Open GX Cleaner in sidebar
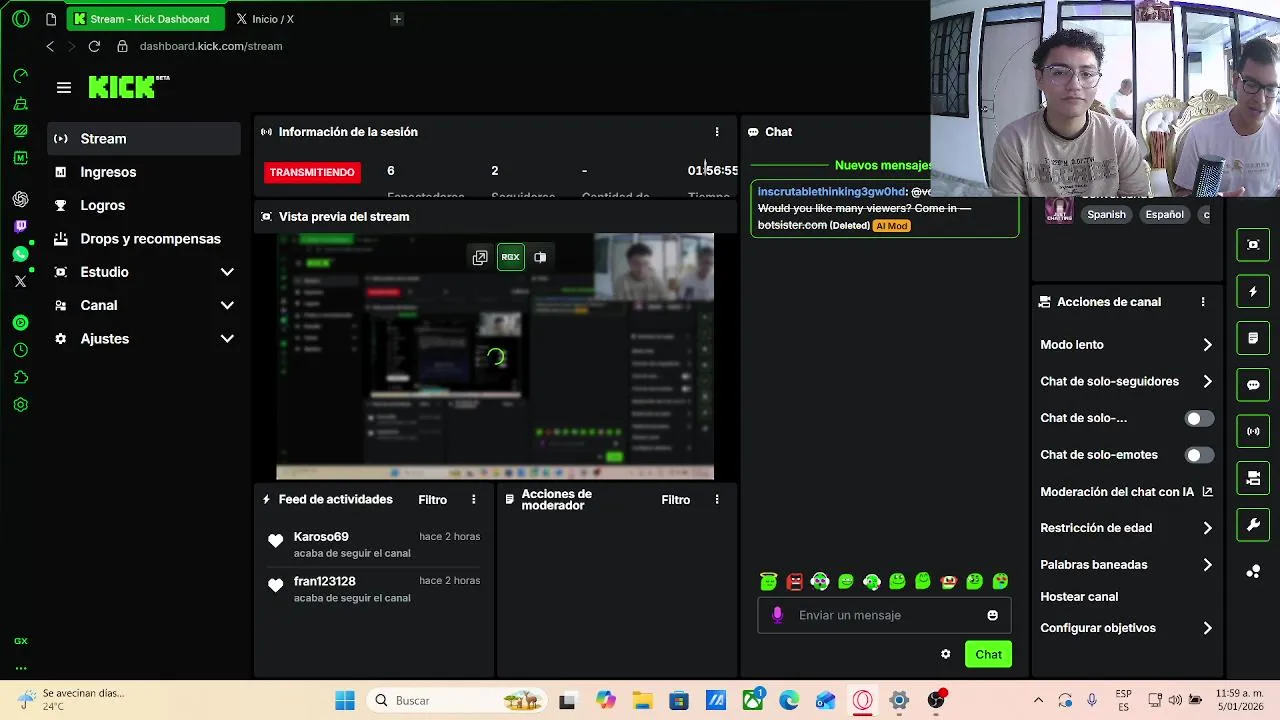 [21, 103]
